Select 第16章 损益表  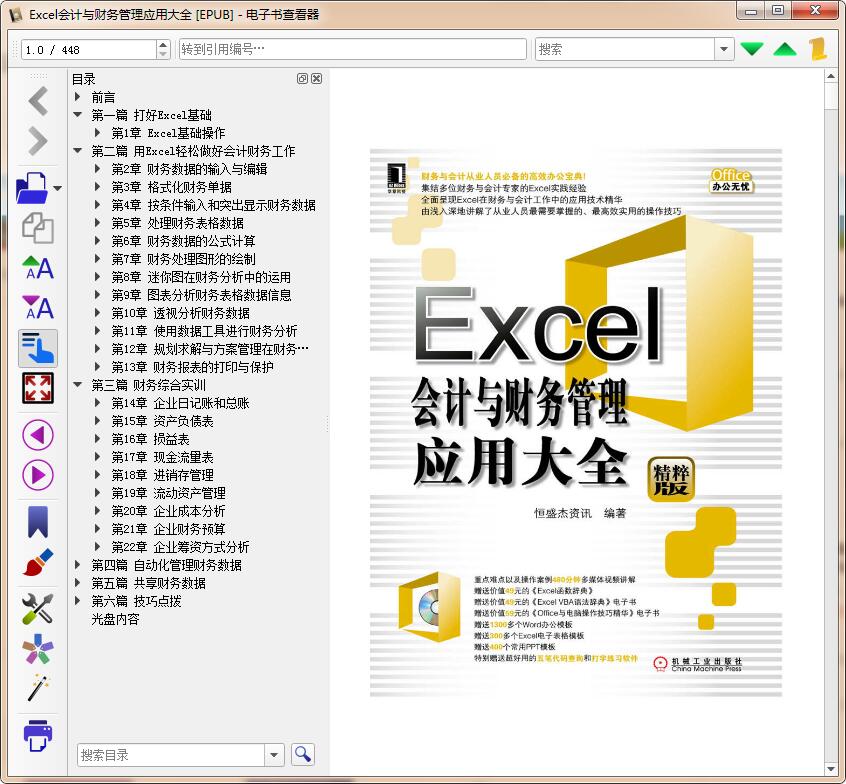151,439
